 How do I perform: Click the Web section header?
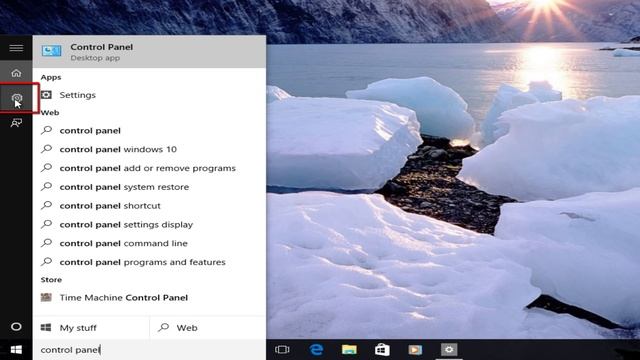pos(50,113)
